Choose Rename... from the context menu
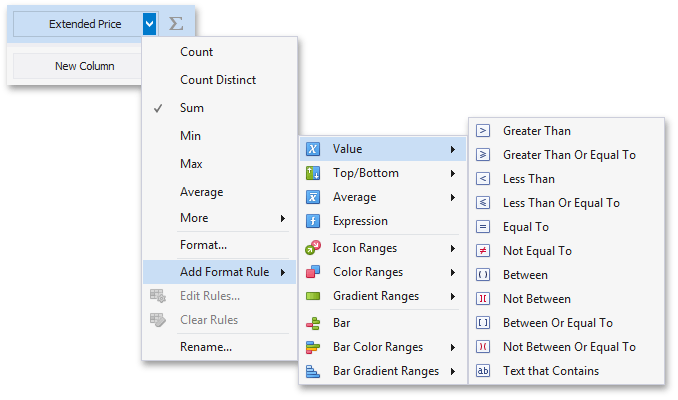Screen dimensions: 678x400 205,347
